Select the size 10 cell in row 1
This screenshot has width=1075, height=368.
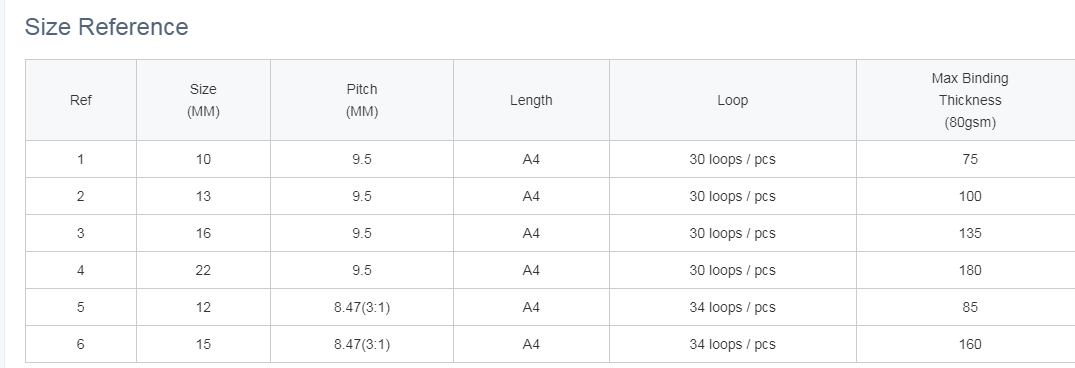click(x=203, y=160)
